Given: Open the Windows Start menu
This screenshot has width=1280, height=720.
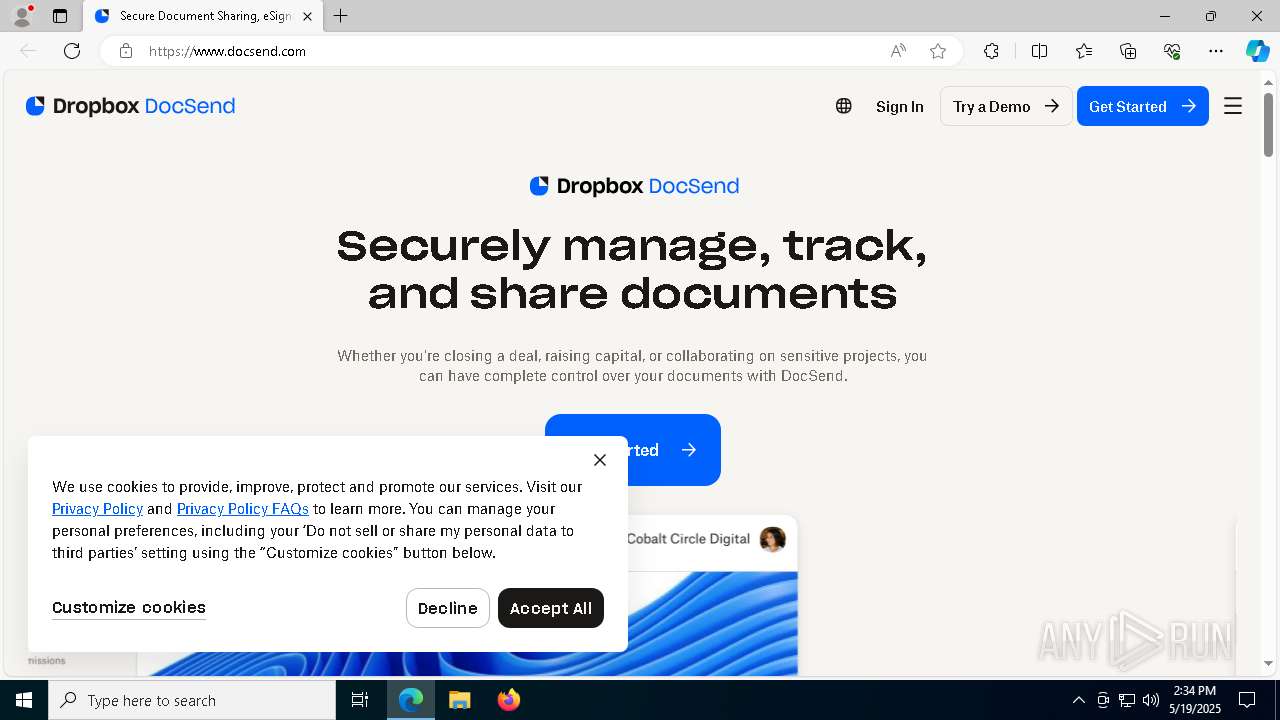Looking at the screenshot, I should [x=24, y=700].
